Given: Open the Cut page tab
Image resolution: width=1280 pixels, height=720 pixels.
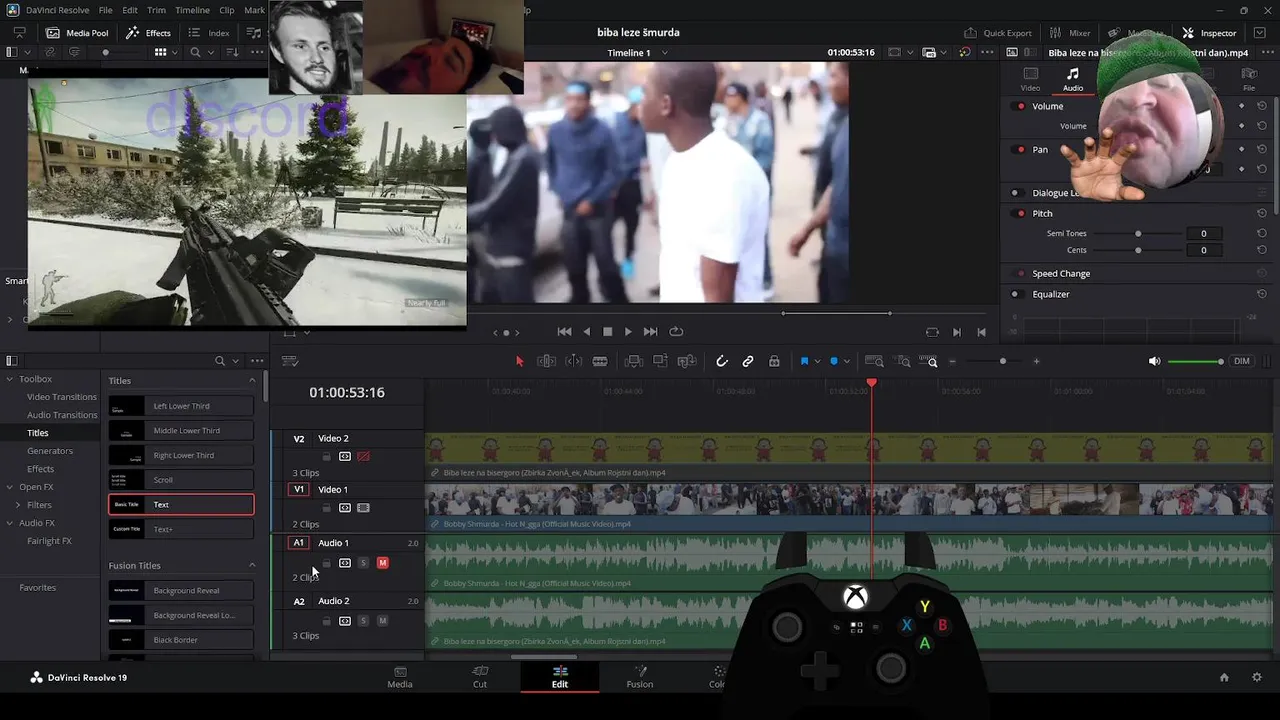Looking at the screenshot, I should tap(480, 677).
